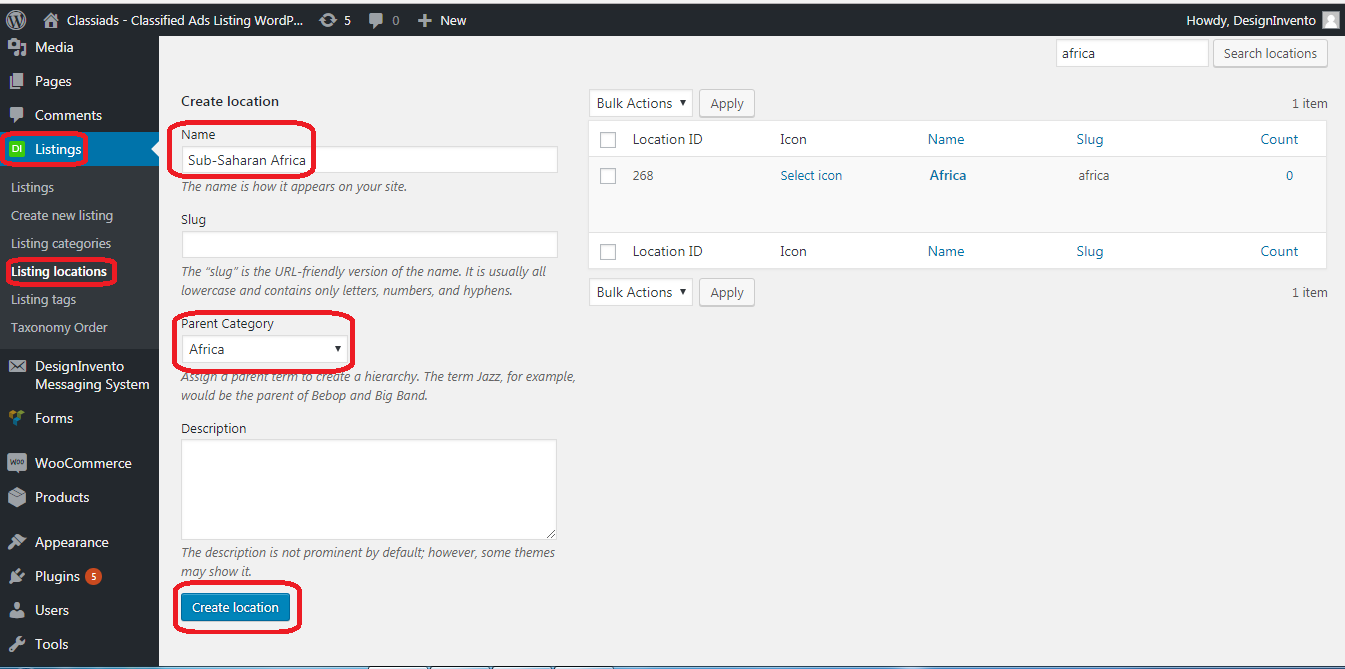Click the Classiads site title in admin bar
Viewport: 1345px width, 669px height.
coord(185,20)
